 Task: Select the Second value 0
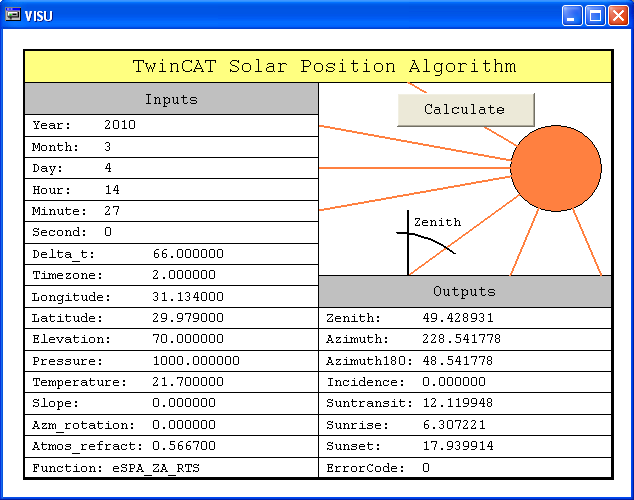[108, 232]
